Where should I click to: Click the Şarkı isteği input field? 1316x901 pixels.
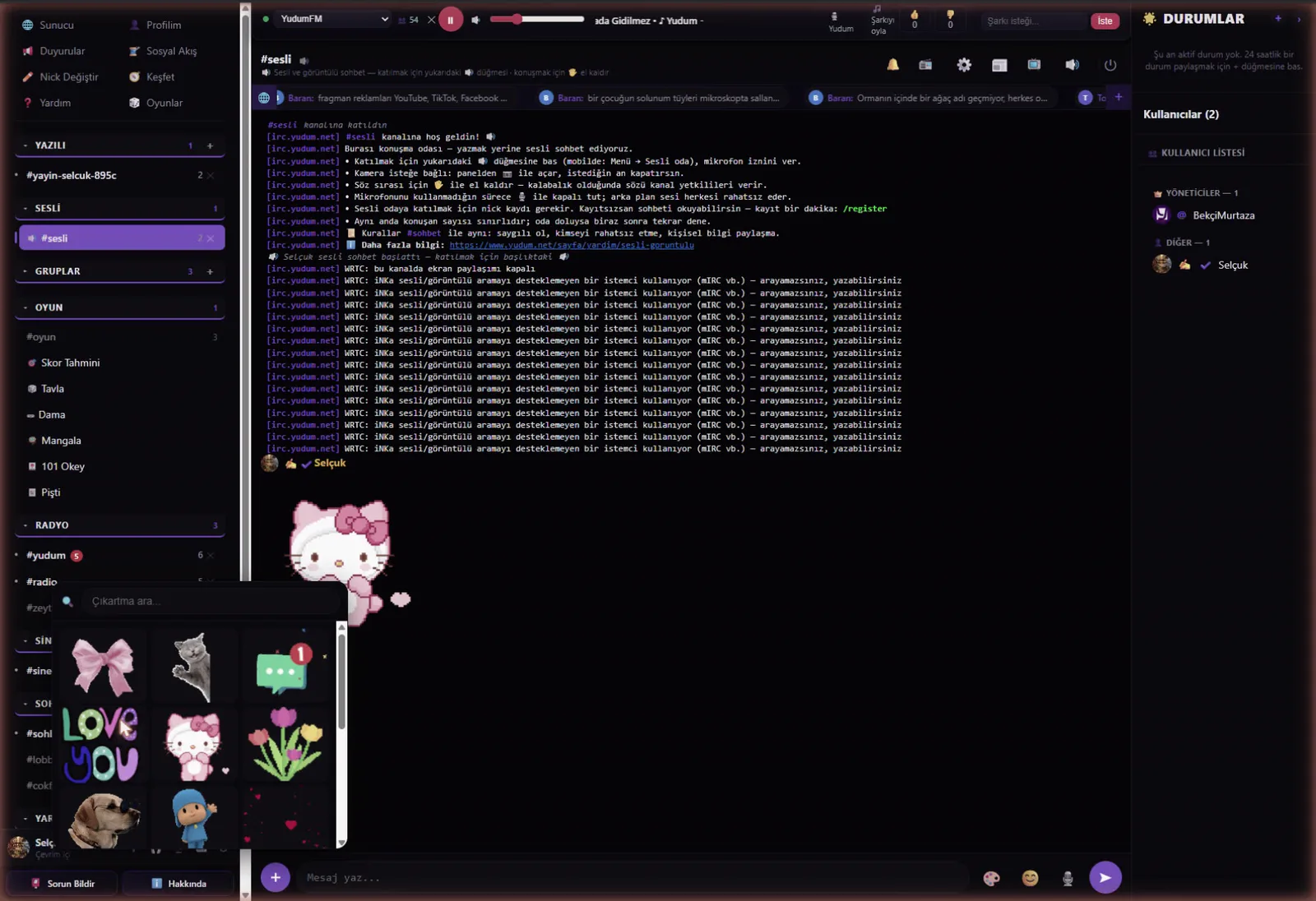[1032, 21]
